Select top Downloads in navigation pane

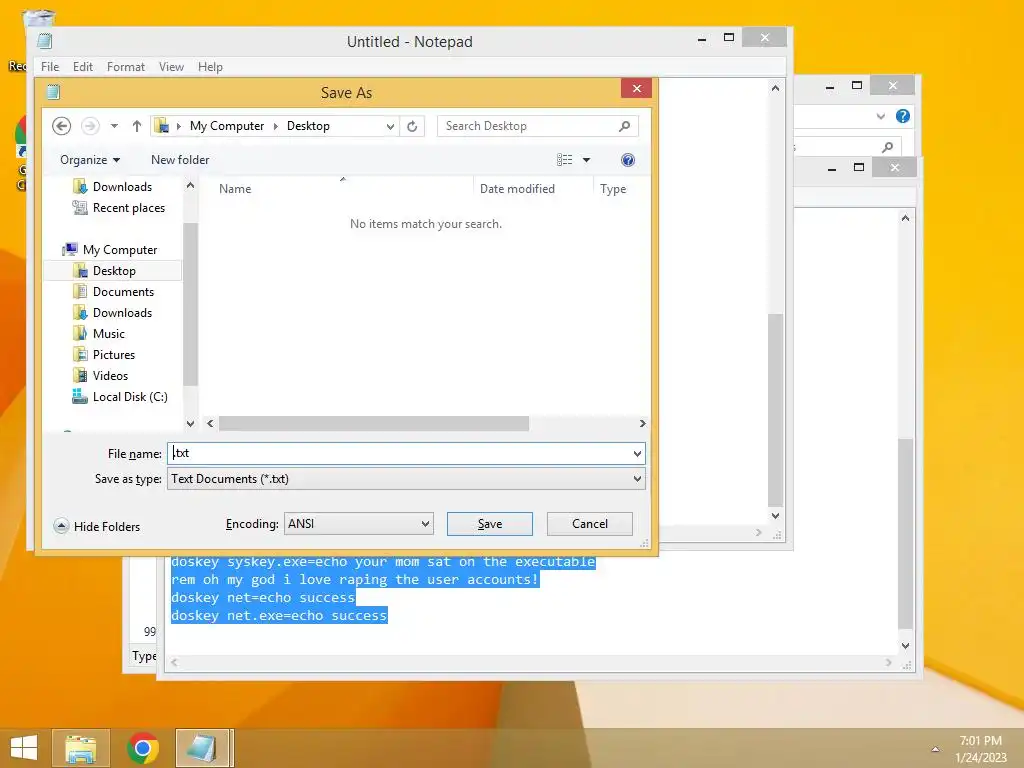coord(121,187)
